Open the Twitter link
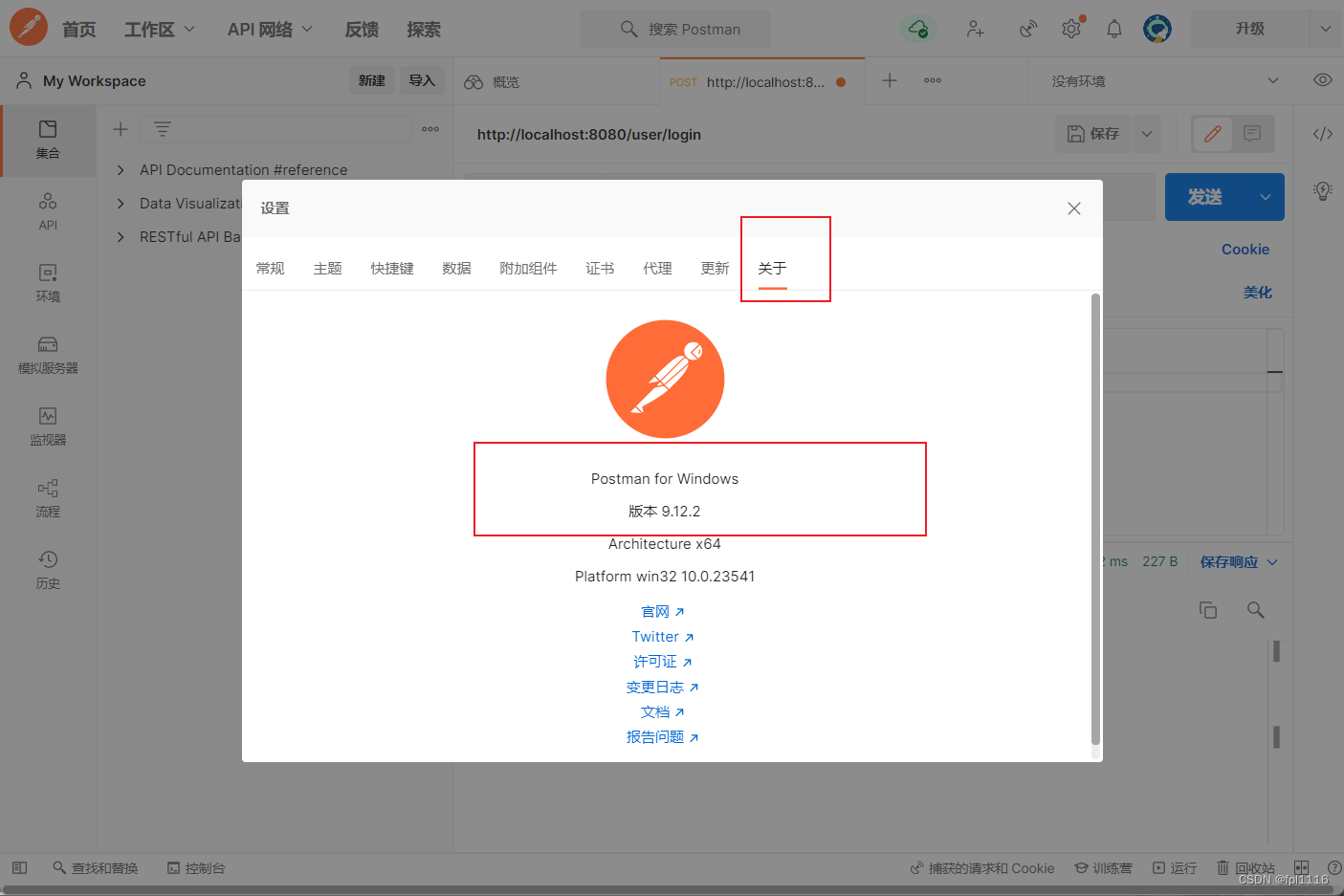The image size is (1344, 896). click(x=663, y=637)
